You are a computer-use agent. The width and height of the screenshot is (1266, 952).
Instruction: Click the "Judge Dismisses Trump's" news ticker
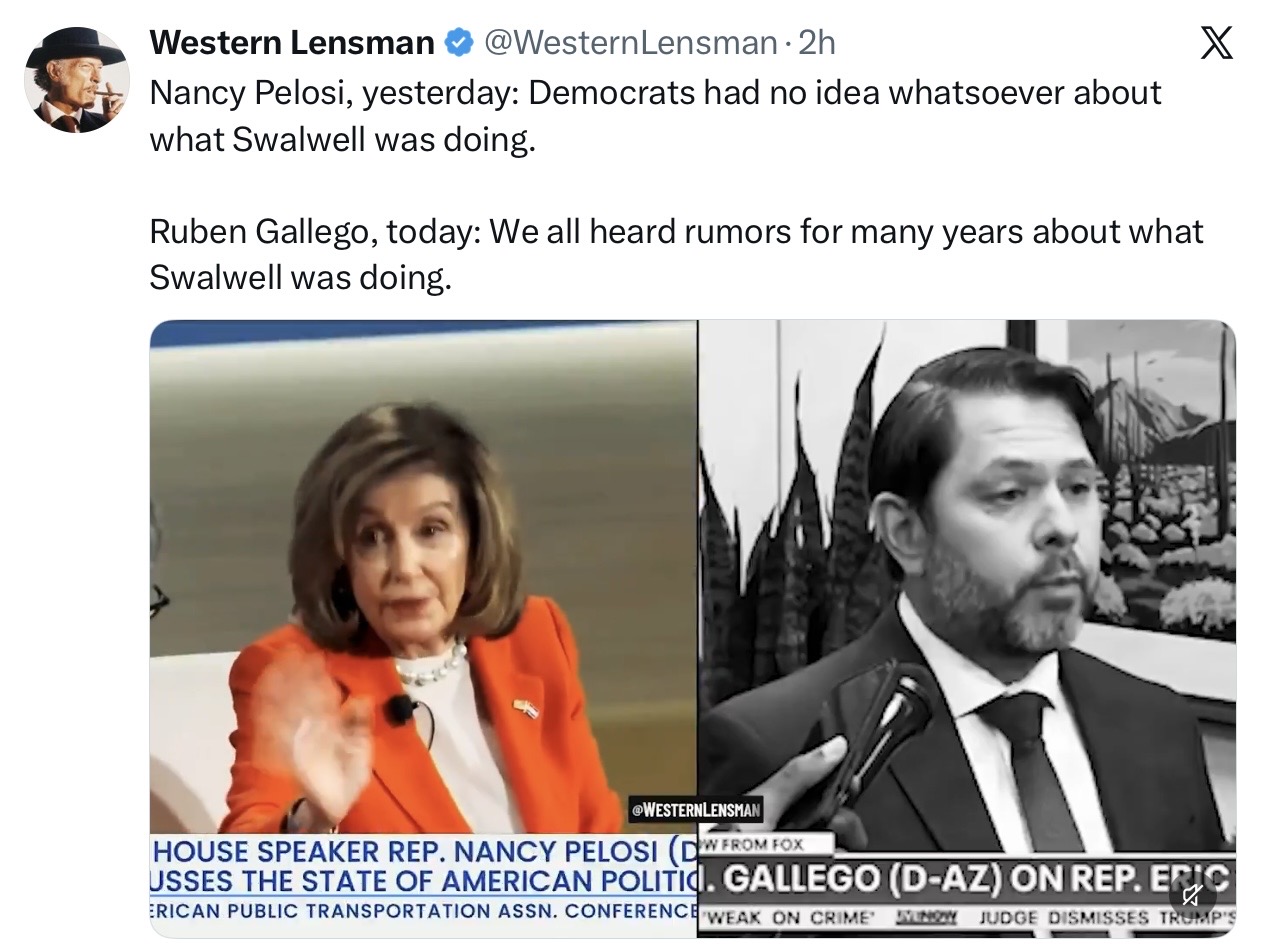[1107, 917]
